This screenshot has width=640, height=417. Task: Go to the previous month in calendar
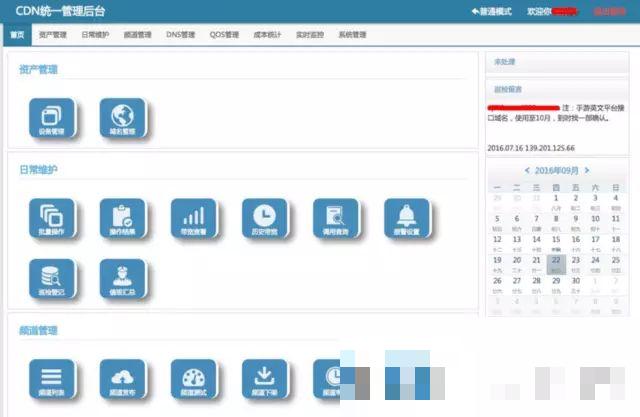point(527,170)
